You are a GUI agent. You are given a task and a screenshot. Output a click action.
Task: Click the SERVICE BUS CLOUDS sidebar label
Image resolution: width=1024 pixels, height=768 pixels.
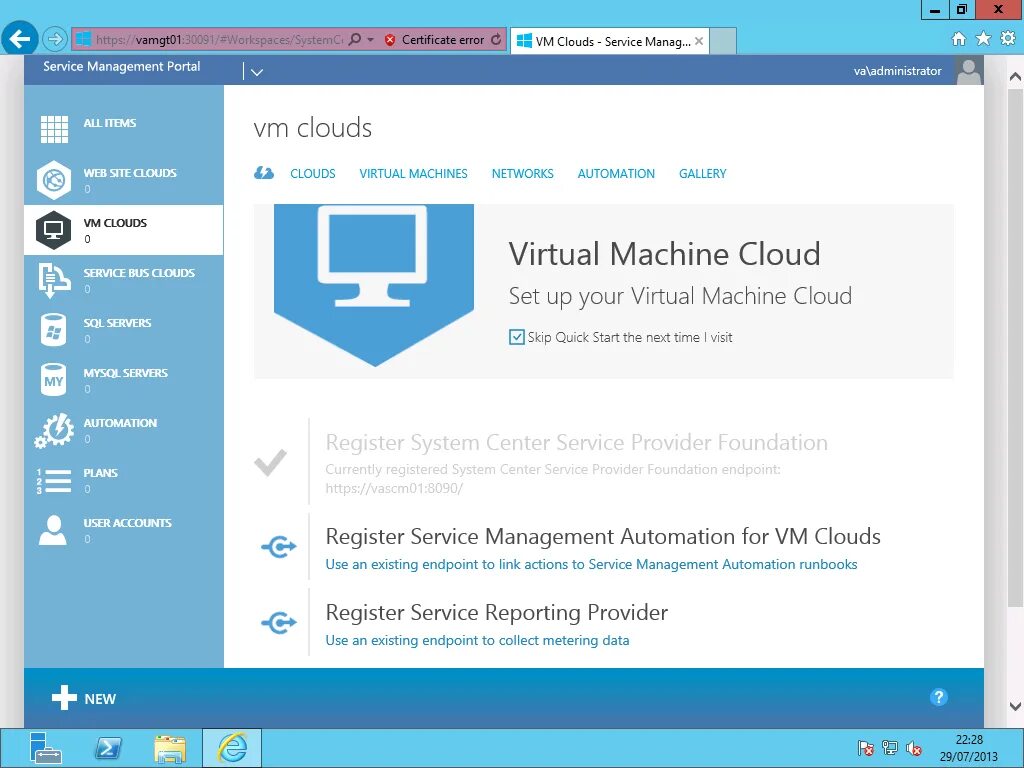pyautogui.click(x=139, y=273)
